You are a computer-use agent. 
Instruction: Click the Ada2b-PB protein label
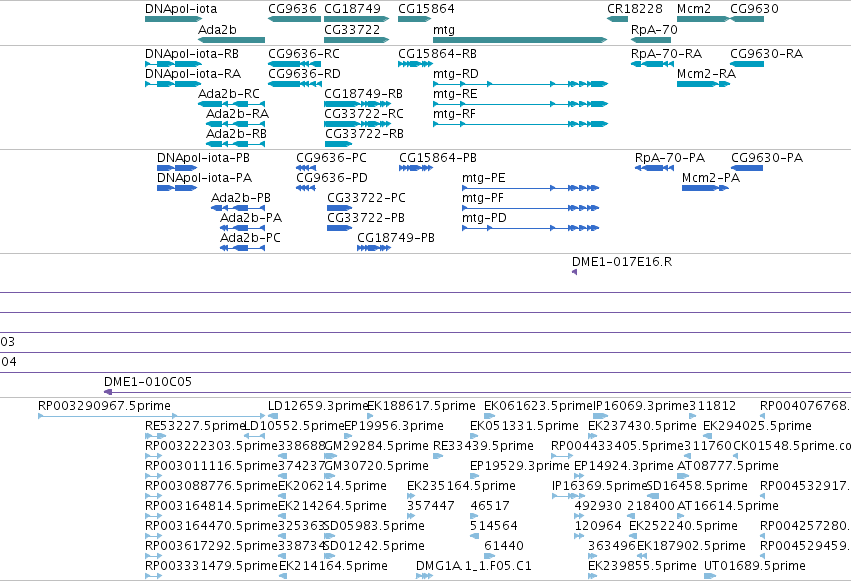pos(240,198)
